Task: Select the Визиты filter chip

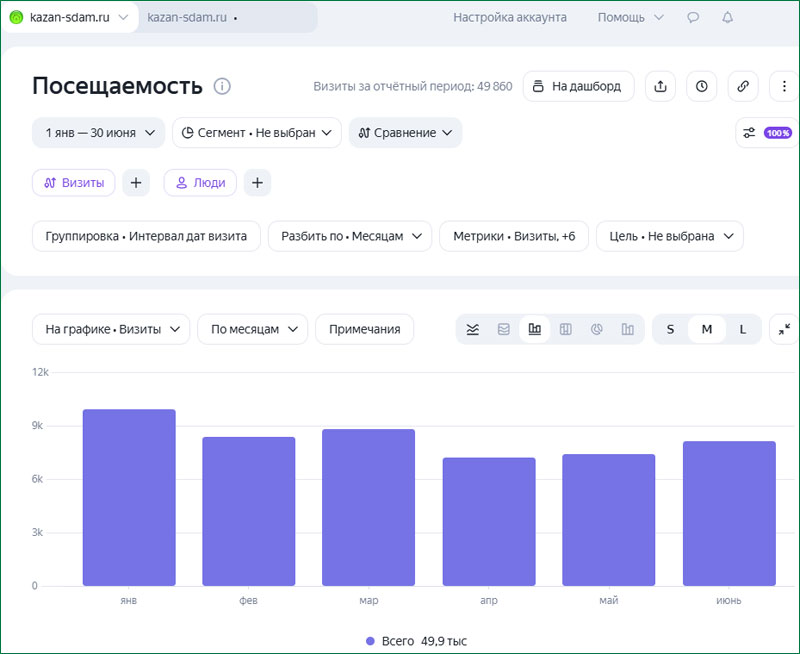Action: click(x=74, y=183)
